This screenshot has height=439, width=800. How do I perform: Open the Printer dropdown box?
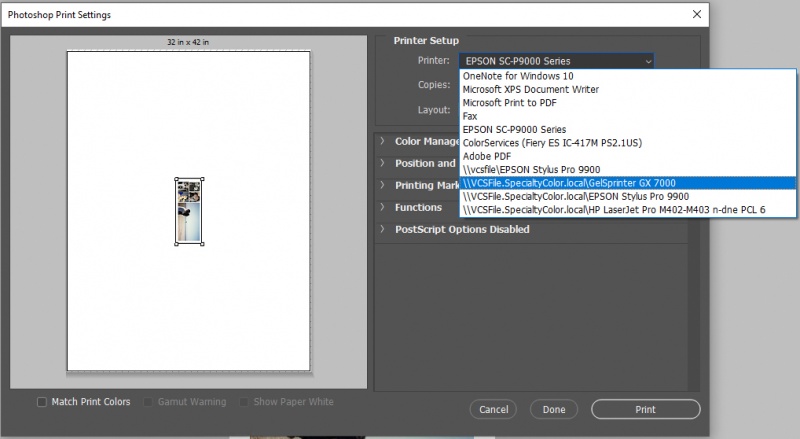pyautogui.click(x=558, y=61)
